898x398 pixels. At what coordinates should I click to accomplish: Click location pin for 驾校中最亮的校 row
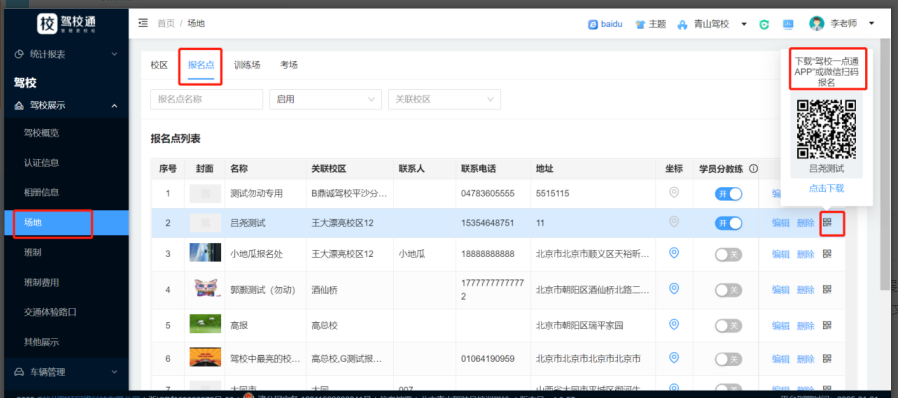[674, 358]
